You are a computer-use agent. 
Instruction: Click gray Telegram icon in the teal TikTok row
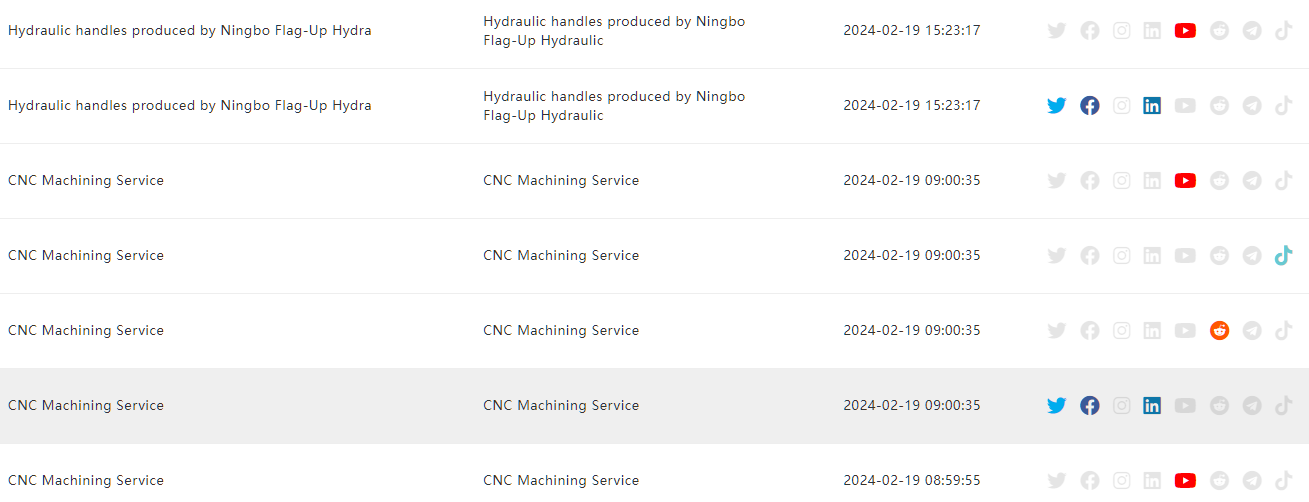1252,256
